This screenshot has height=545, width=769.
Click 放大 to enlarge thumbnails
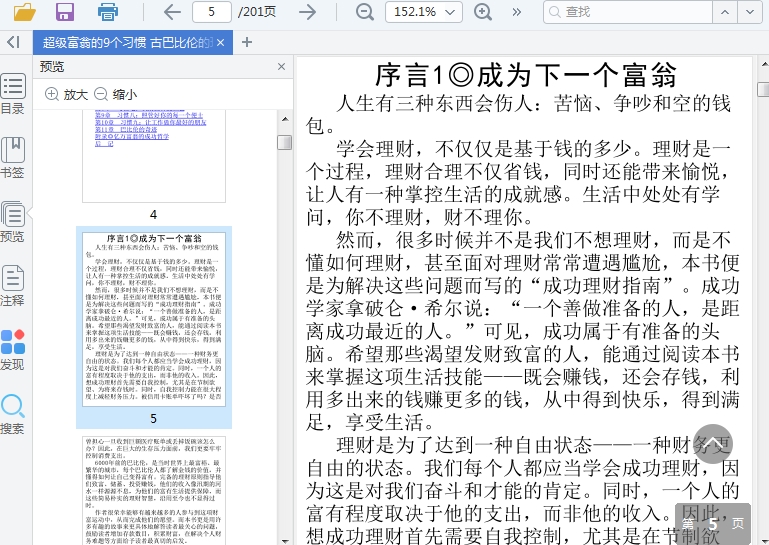click(x=67, y=94)
